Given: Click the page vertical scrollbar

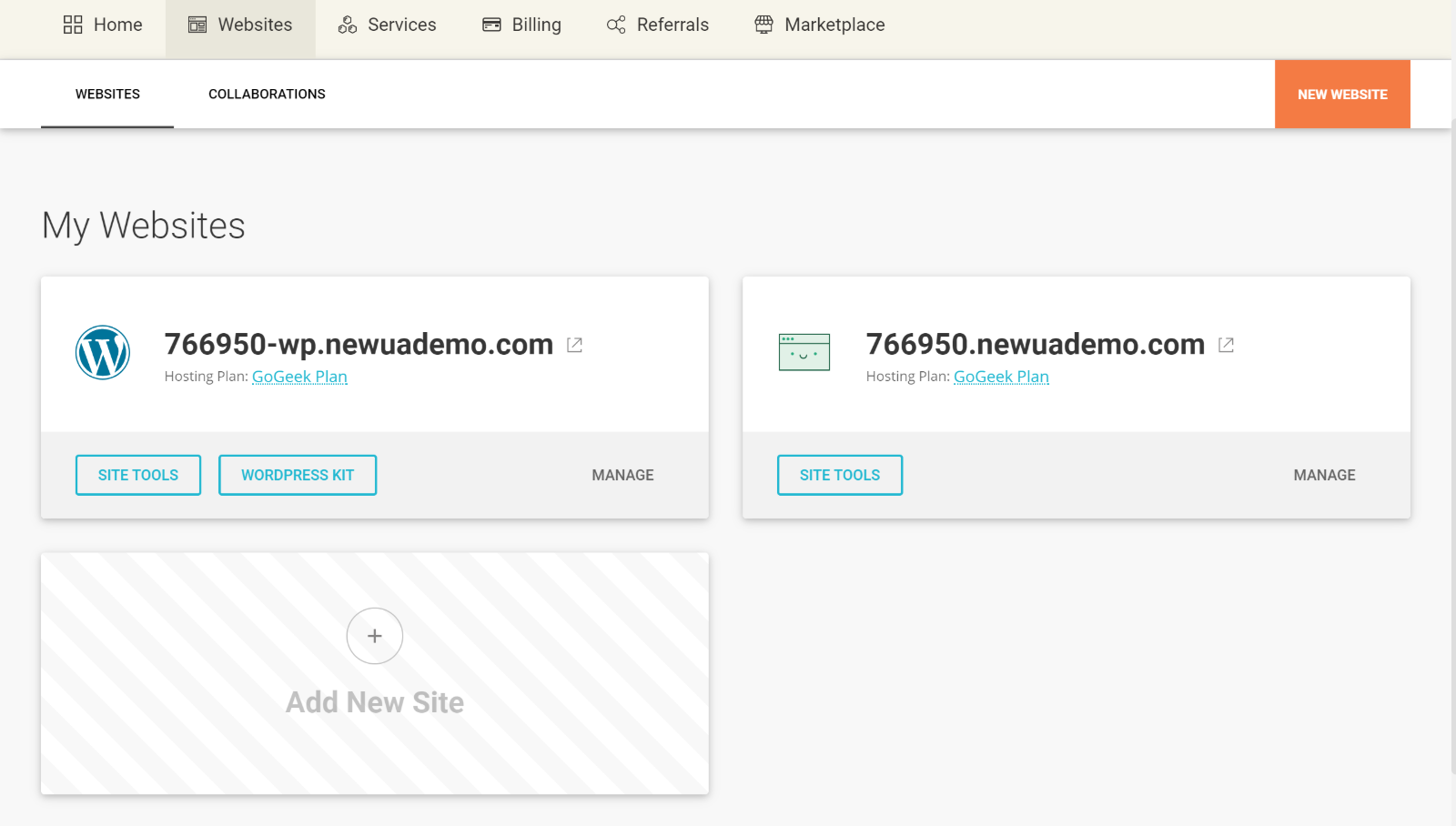Looking at the screenshot, I should coord(1452,446).
